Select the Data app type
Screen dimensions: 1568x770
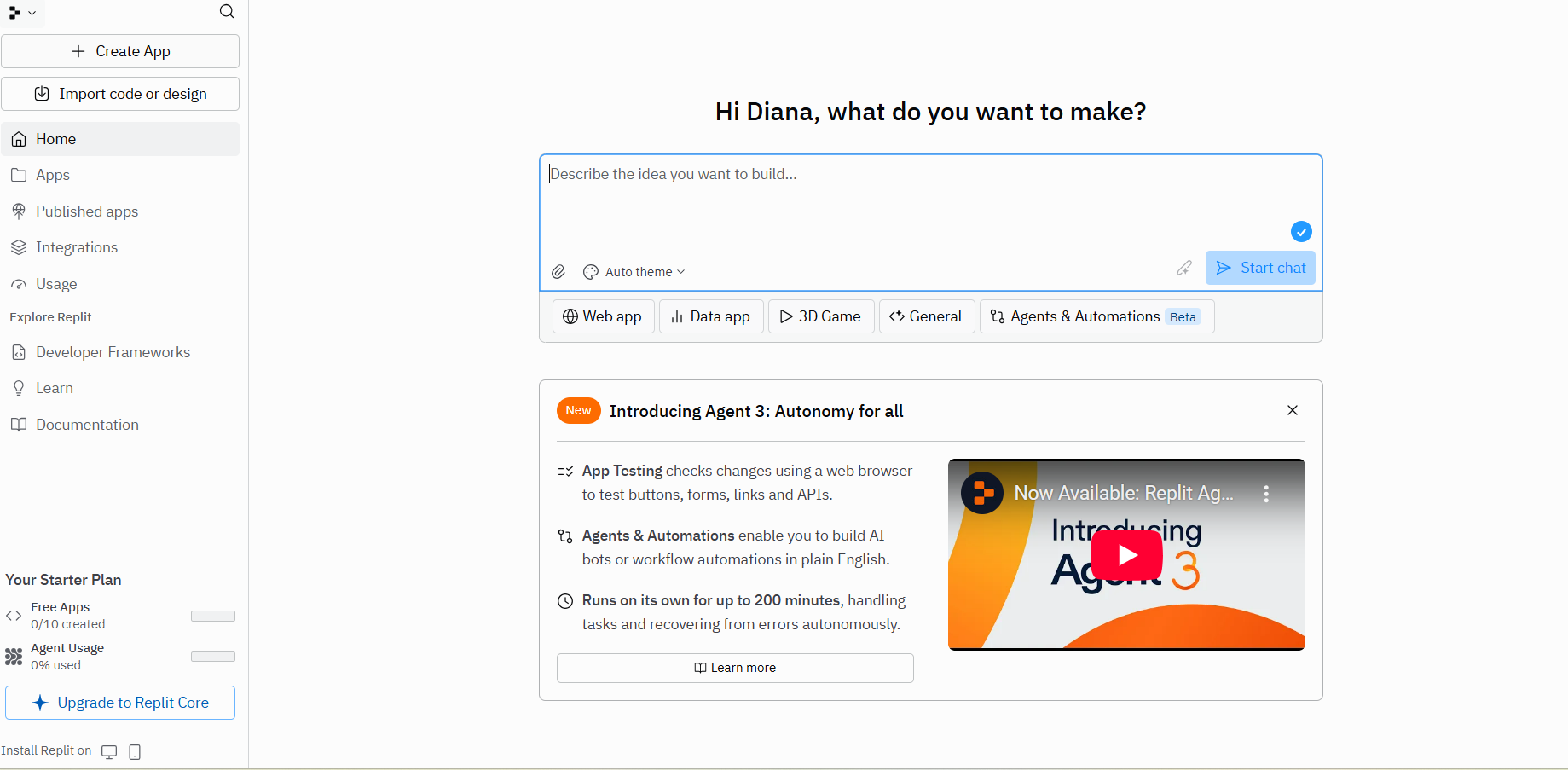pyautogui.click(x=711, y=316)
